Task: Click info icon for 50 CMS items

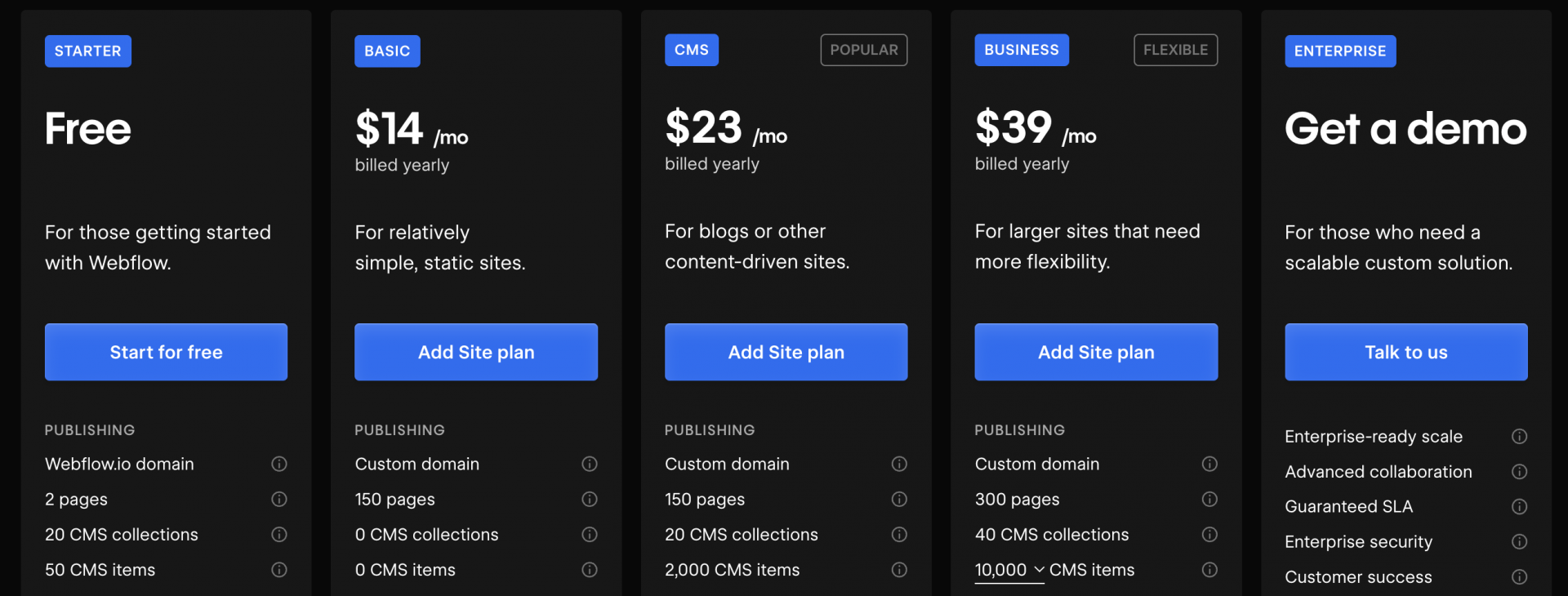Action: tap(279, 570)
